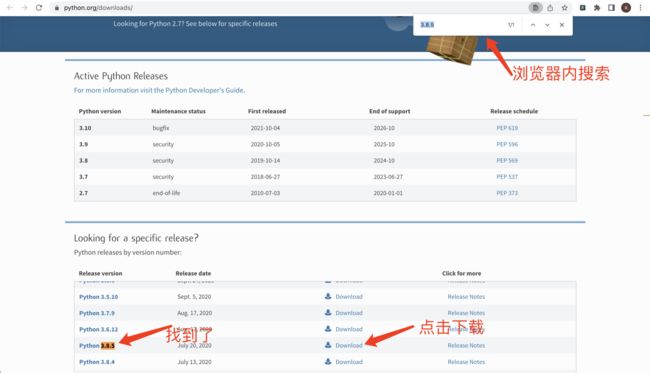Open the browser side panel icon
The width and height of the screenshot is (650, 373).
[x=611, y=7]
